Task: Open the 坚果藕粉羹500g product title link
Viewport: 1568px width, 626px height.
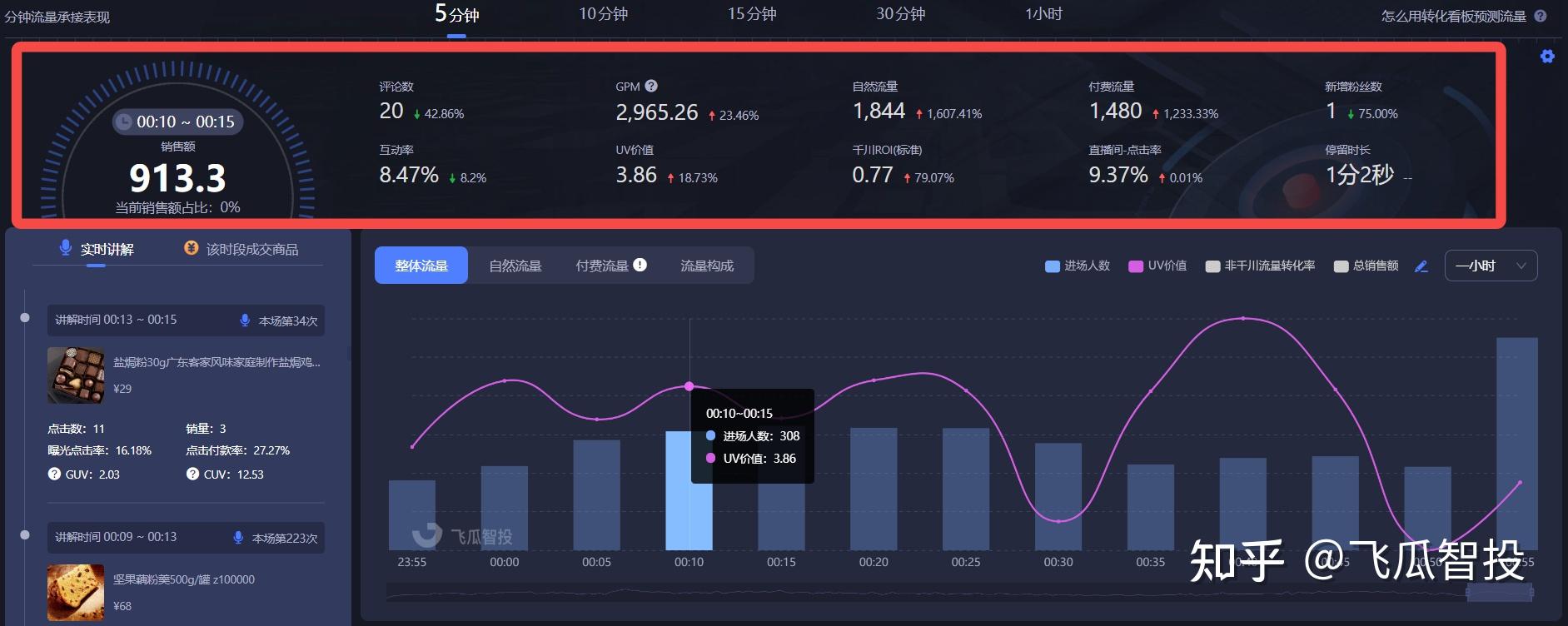Action: [184, 579]
